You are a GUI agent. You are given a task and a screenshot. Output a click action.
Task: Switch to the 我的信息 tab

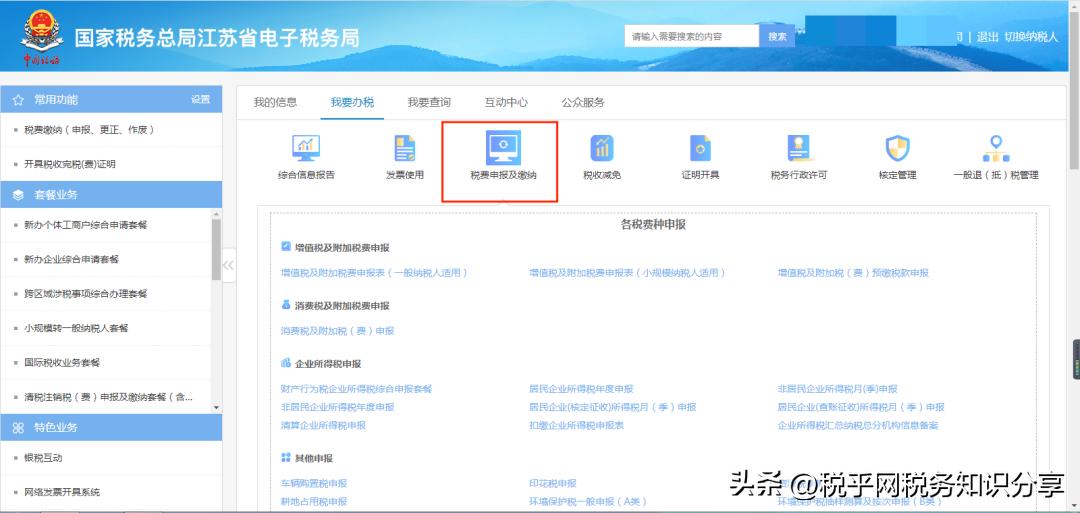click(276, 102)
